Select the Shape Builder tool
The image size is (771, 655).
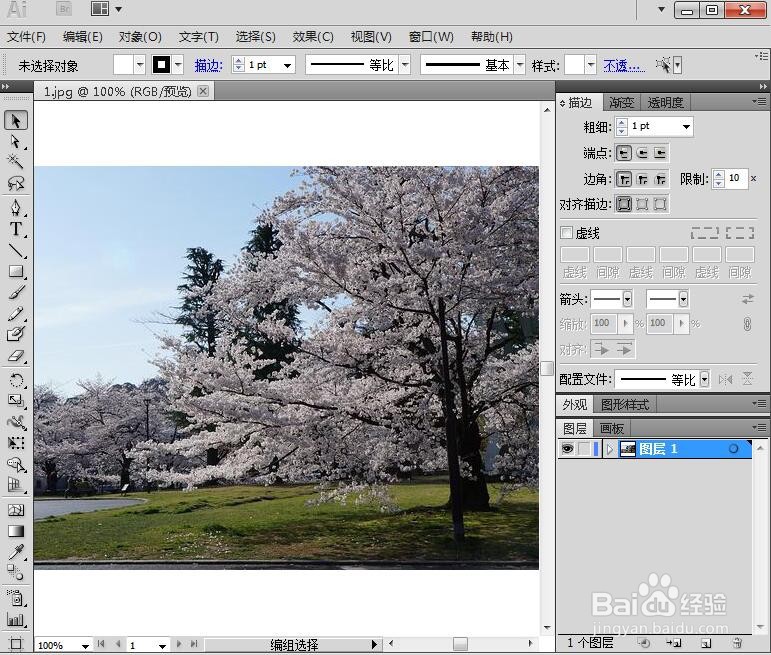(x=16, y=464)
